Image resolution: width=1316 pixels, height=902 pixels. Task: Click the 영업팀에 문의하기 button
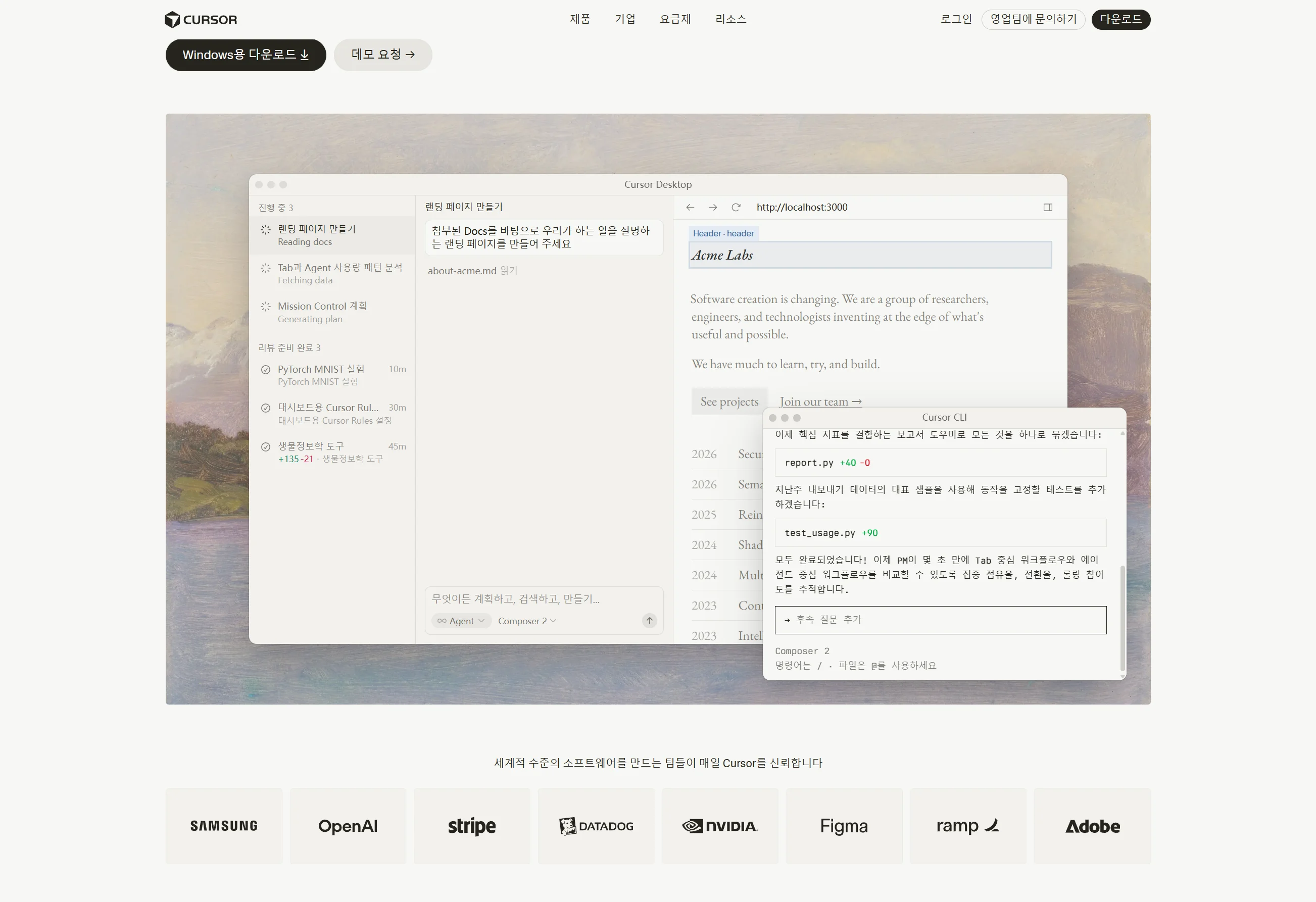[x=1034, y=19]
